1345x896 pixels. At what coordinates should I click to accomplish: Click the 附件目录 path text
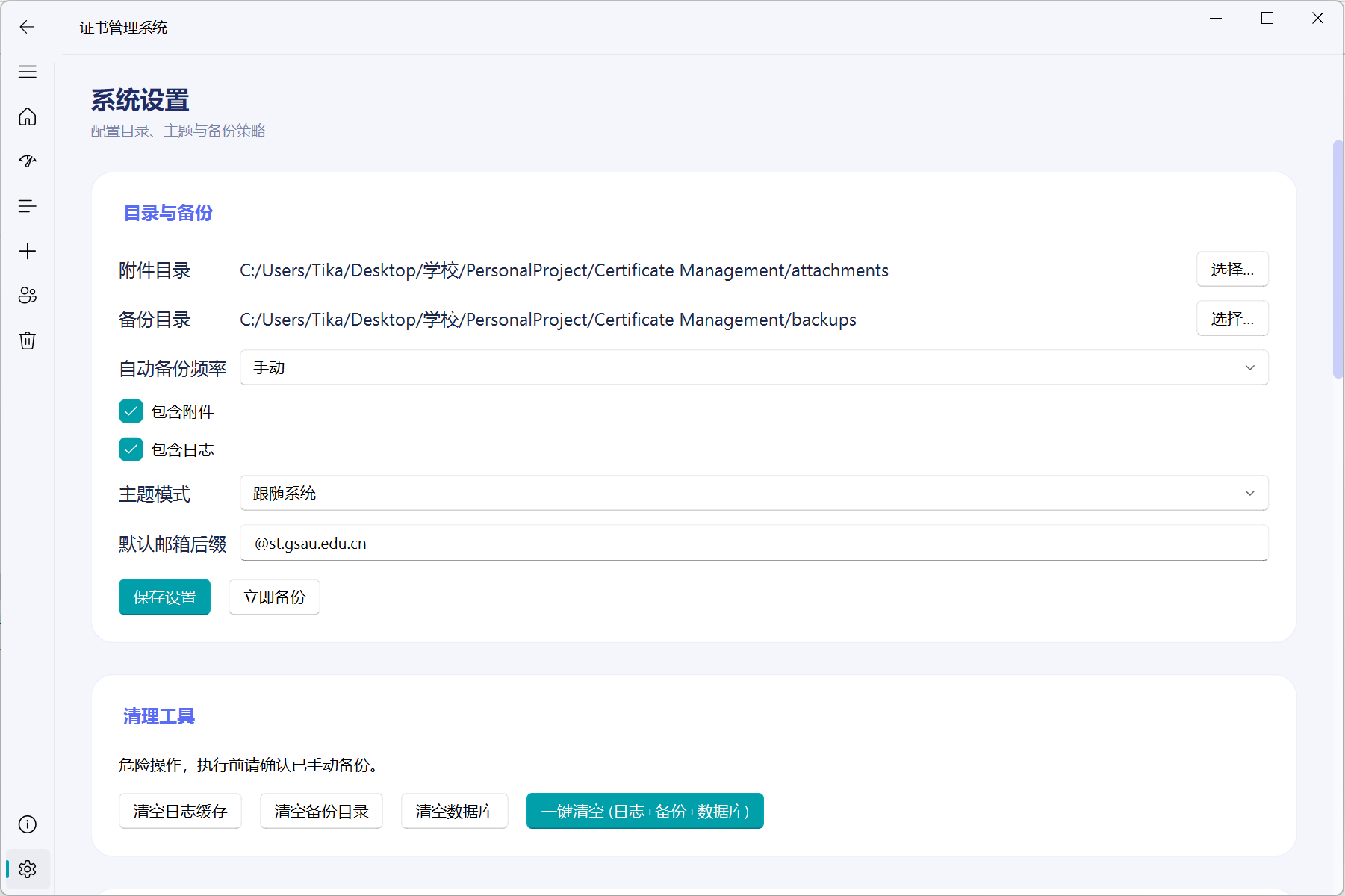564,270
